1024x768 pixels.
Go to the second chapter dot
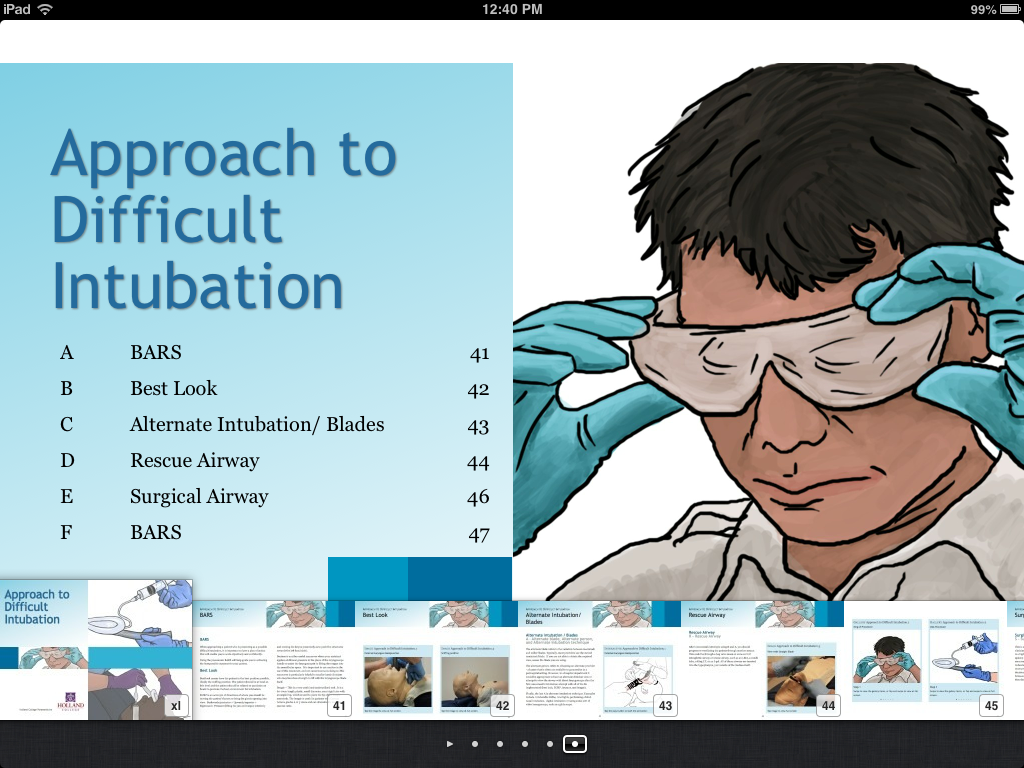pos(500,744)
